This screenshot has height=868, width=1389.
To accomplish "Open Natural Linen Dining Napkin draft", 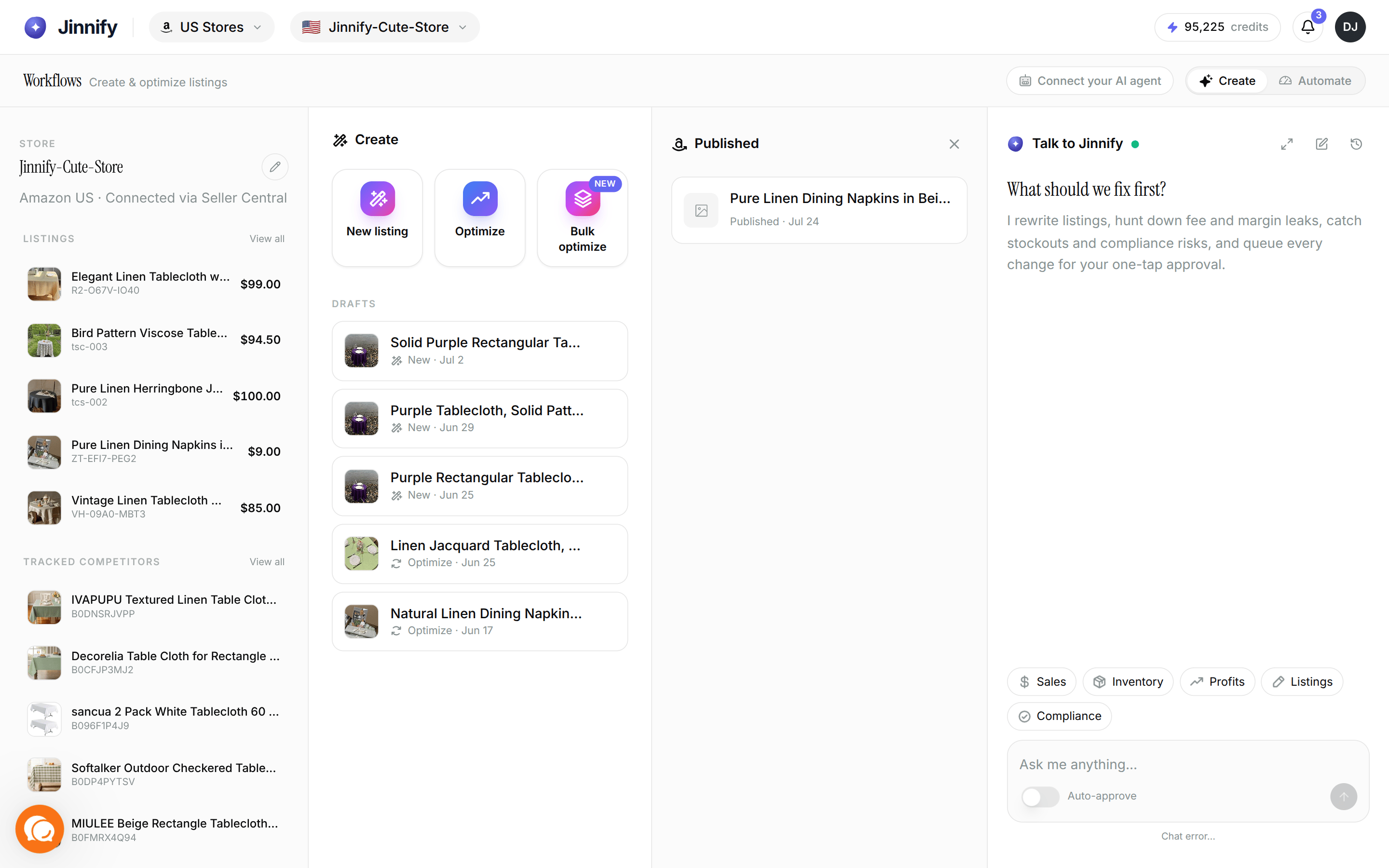I will [480, 622].
